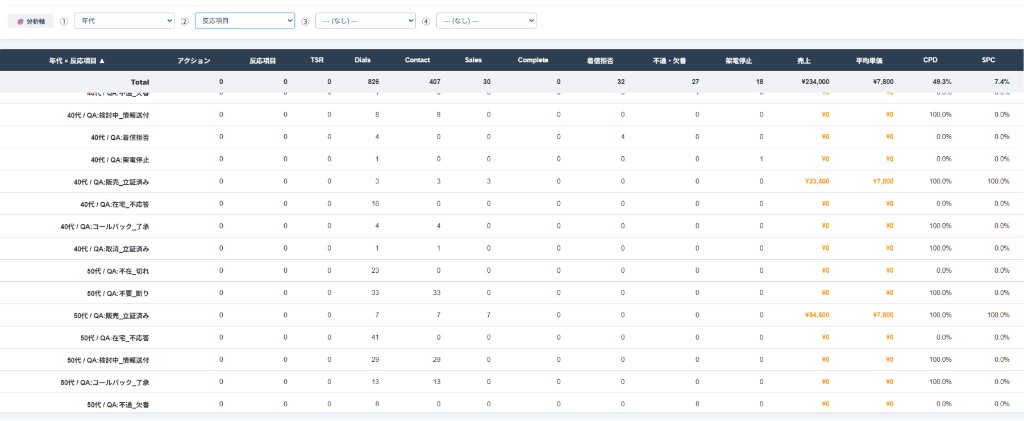Open the third axis dropdown labeled ③
Image resolution: width=1024 pixels, height=421 pixels.
[x=365, y=21]
